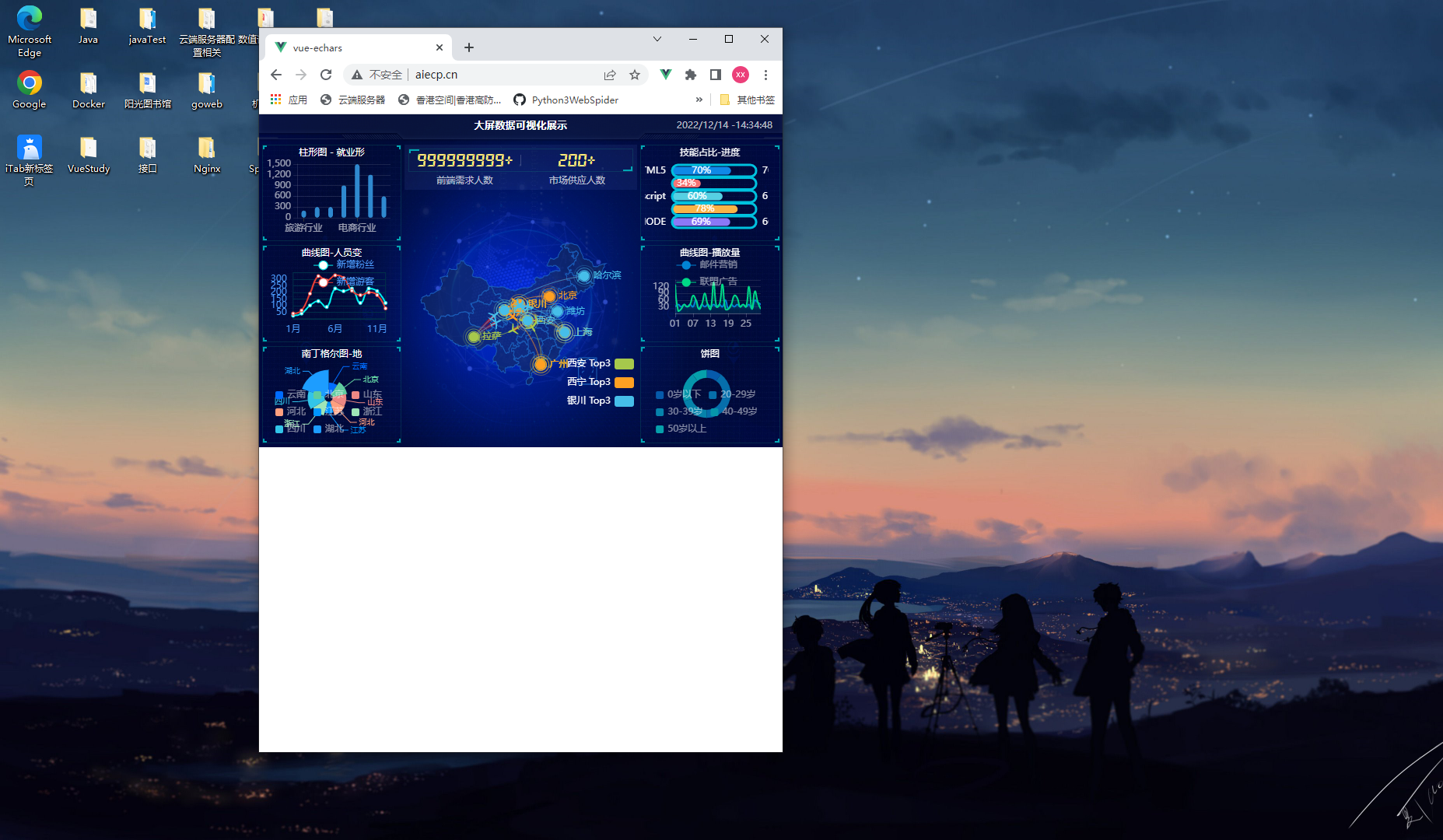Viewport: 1443px width, 840px height.
Task: Bookmark this page with the star icon
Action: tap(635, 75)
